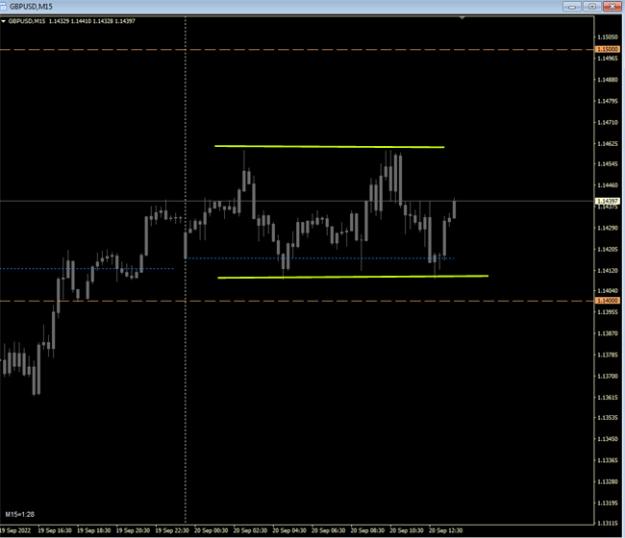Click the 1.14205 price scale label

click(x=607, y=249)
